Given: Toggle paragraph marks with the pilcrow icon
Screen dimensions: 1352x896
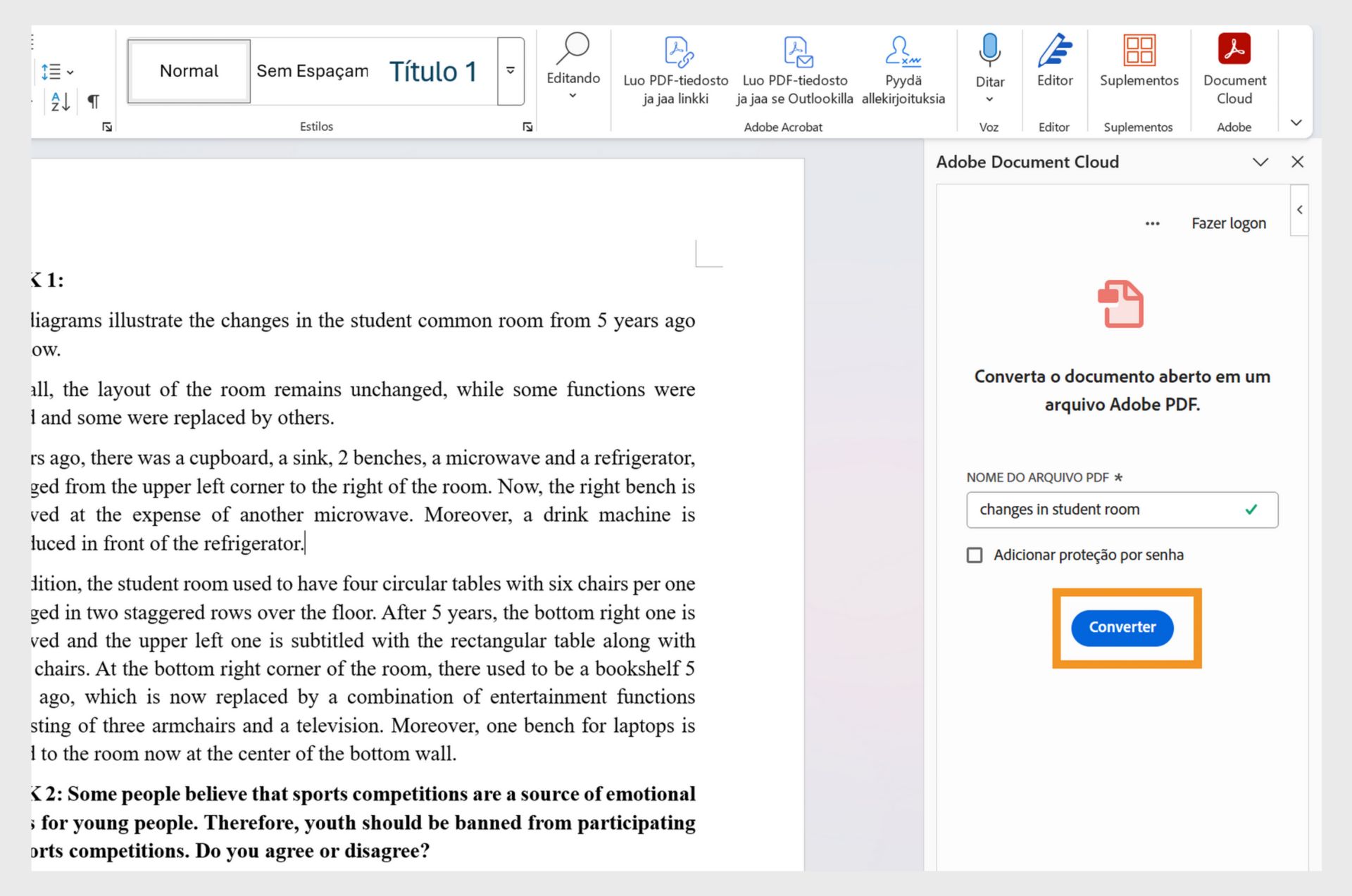Looking at the screenshot, I should click(x=93, y=101).
